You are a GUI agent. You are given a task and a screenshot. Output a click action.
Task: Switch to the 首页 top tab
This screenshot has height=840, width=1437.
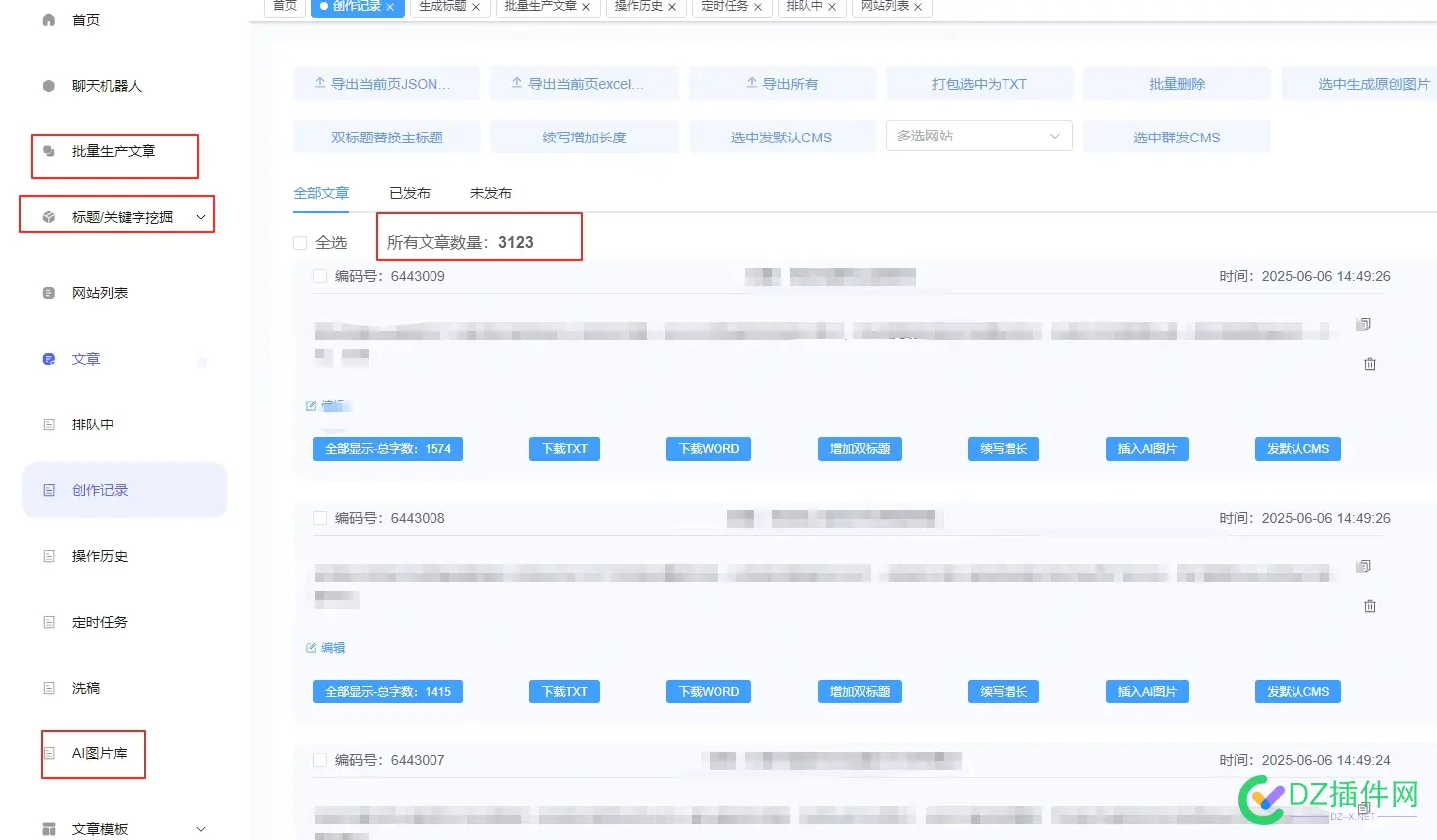pos(285,6)
